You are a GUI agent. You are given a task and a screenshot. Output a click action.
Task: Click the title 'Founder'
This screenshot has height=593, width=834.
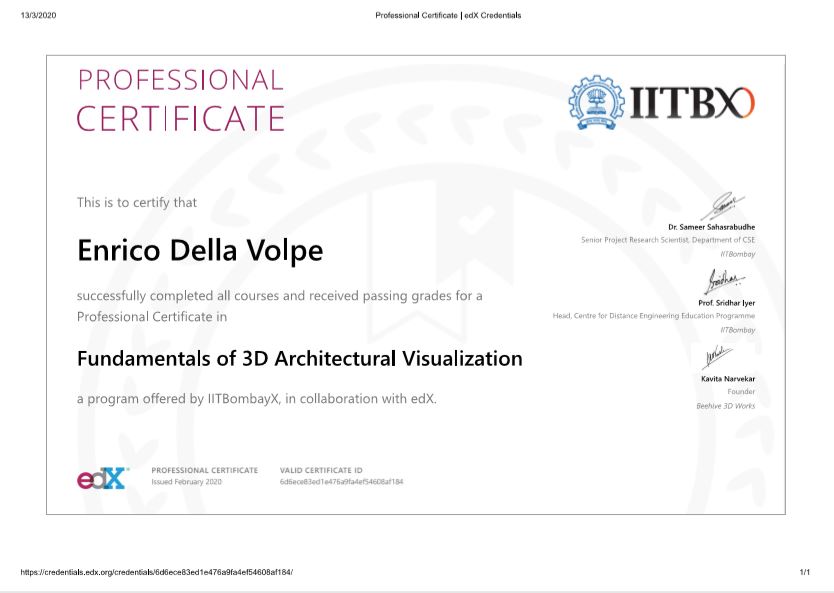(x=741, y=392)
